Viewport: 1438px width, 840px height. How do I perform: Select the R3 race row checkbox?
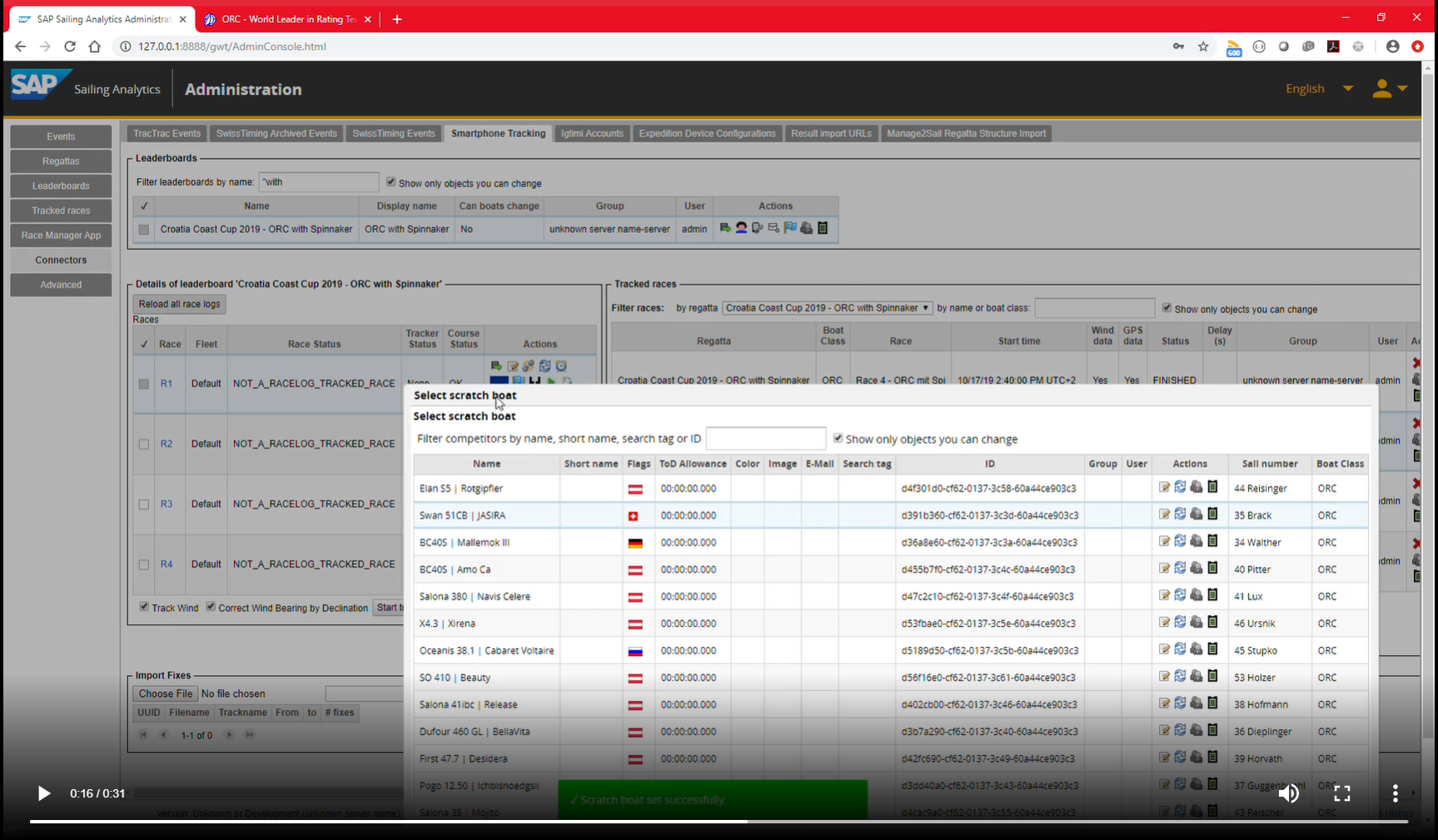click(144, 504)
